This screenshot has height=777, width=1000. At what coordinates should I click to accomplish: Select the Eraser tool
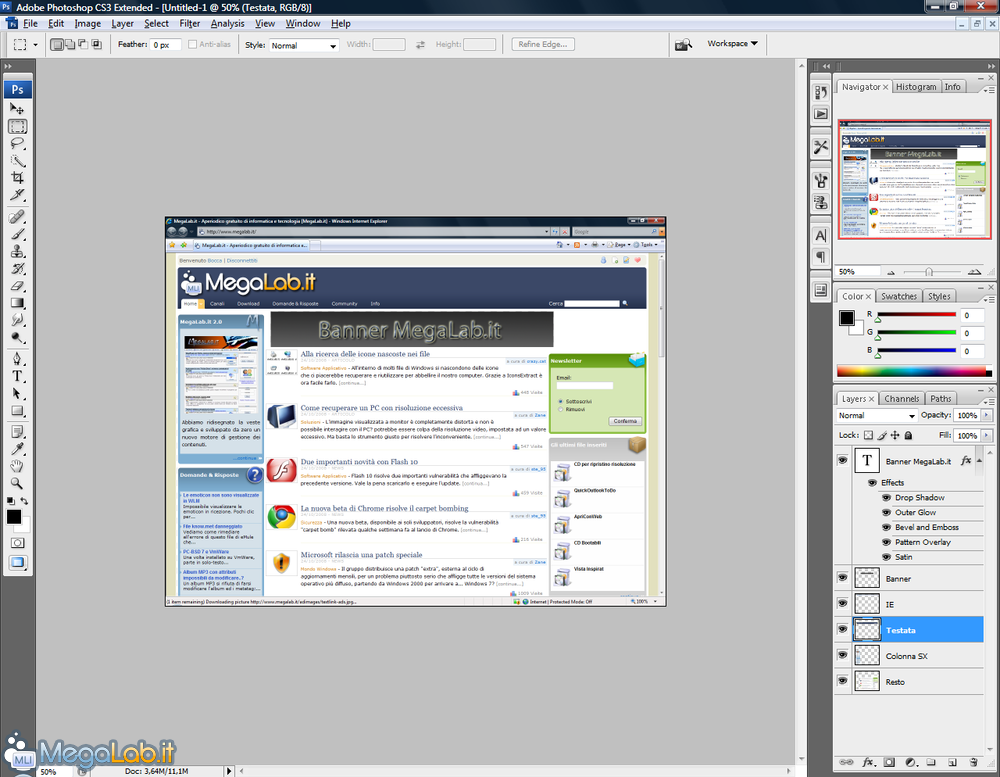click(x=17, y=286)
